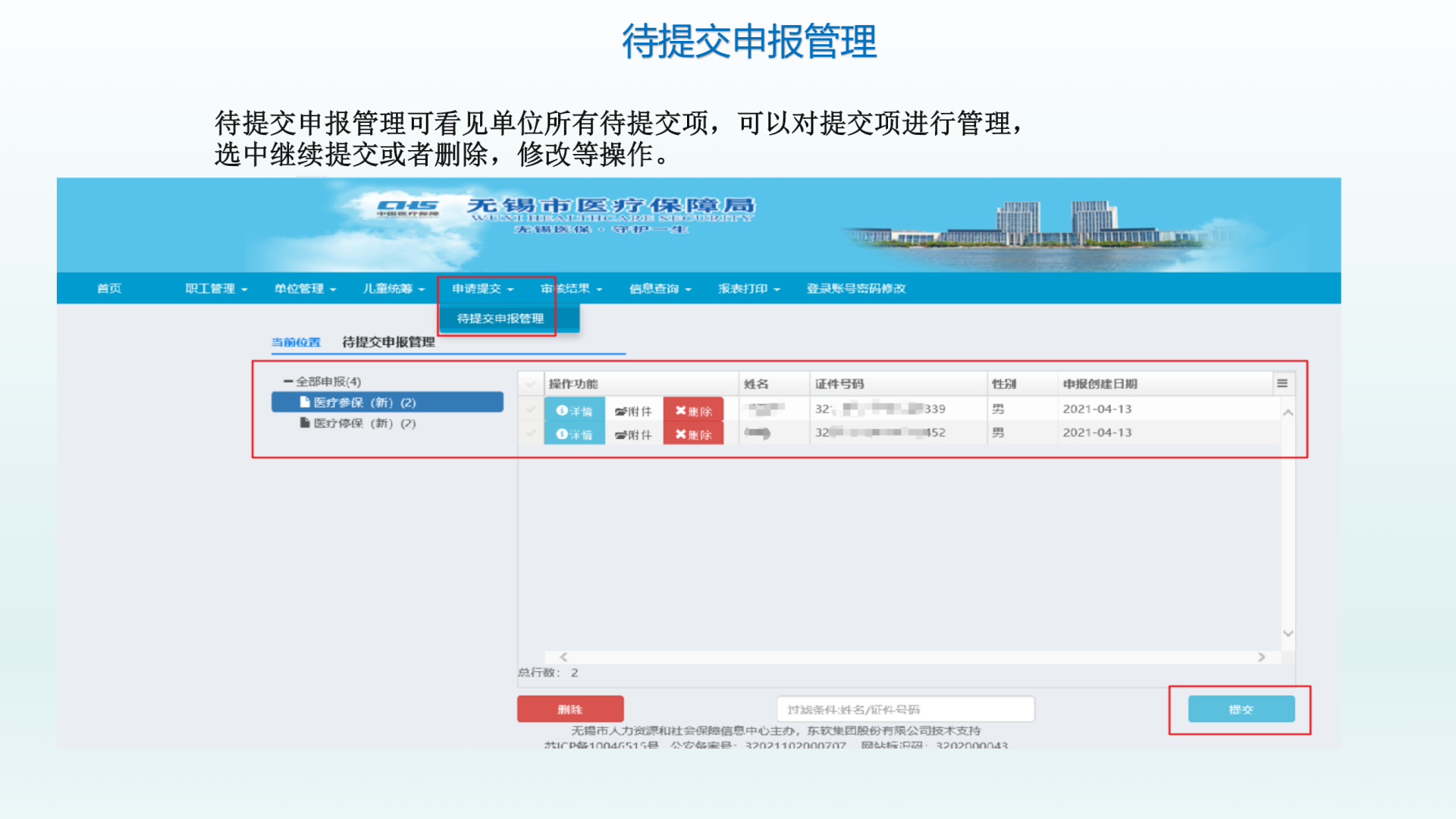Click horizontal scrollbar right arrow under table
Image resolution: width=1456 pixels, height=819 pixels.
point(1262,657)
